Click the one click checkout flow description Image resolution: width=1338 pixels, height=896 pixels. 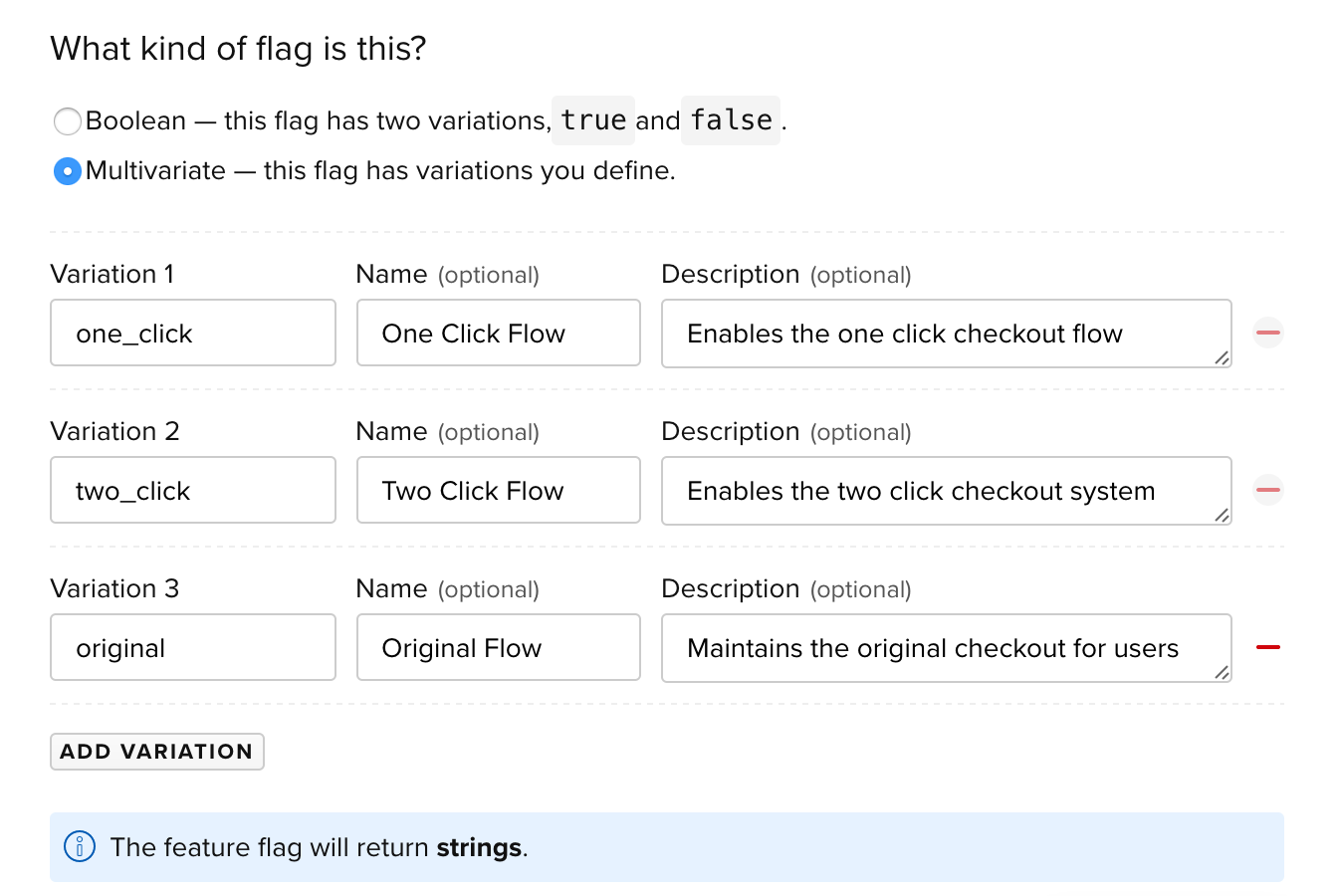click(946, 334)
